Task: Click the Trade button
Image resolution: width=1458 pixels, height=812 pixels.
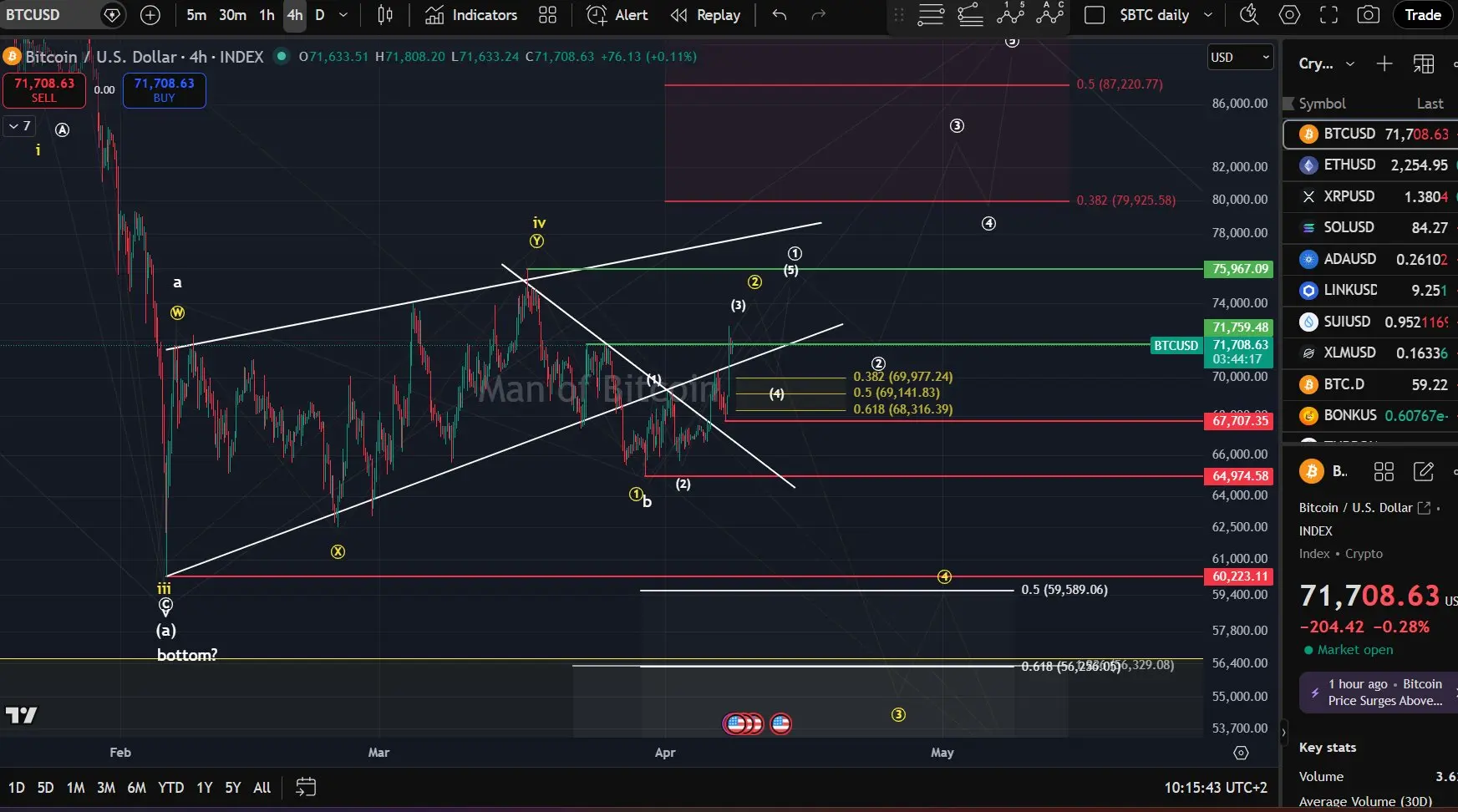Action: tap(1422, 15)
